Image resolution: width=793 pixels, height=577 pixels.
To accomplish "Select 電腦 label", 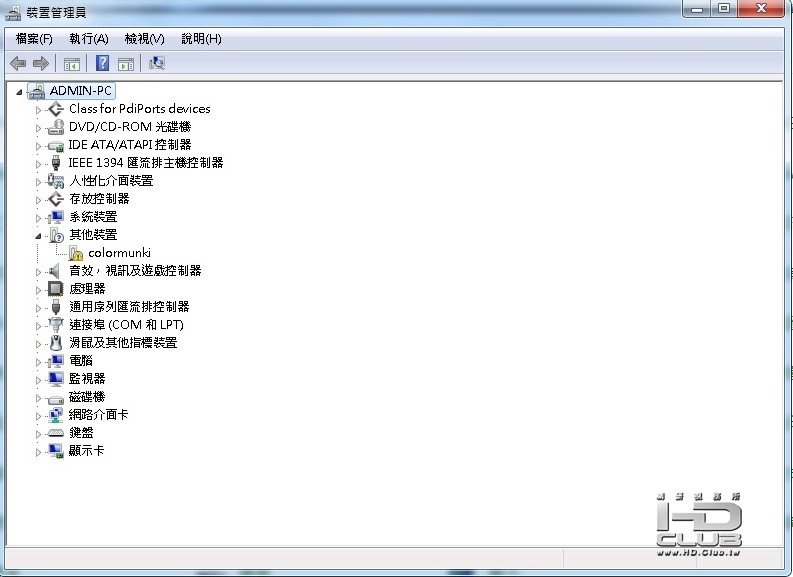I will point(81,361).
